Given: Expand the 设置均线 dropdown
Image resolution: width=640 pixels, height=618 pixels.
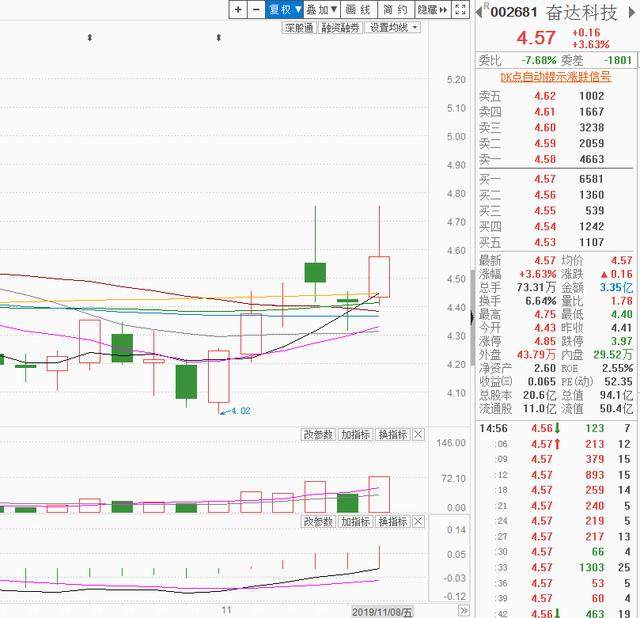Looking at the screenshot, I should [391, 28].
